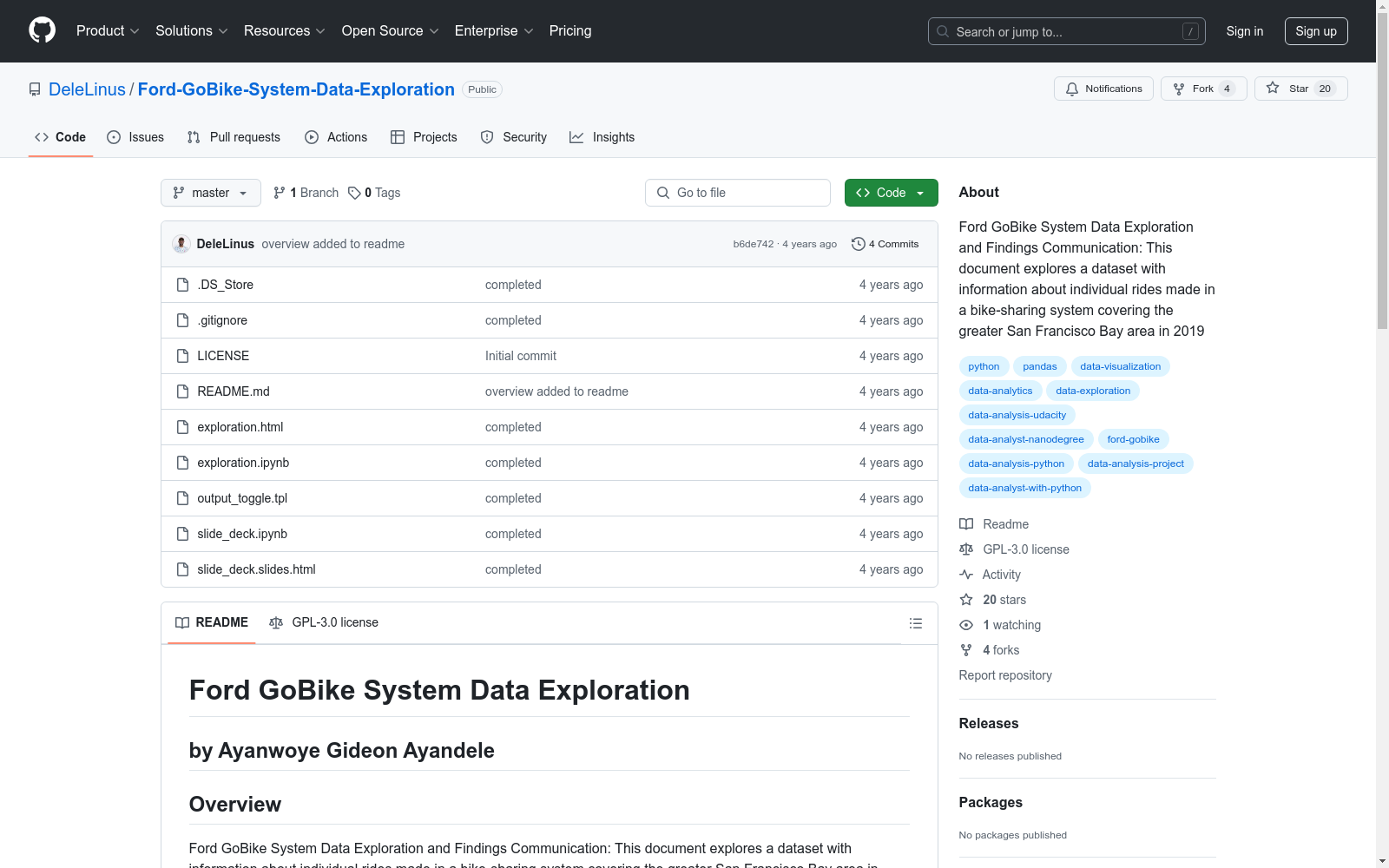1389x868 pixels.
Task: Click the data-visualization topic tag
Action: pos(1120,366)
